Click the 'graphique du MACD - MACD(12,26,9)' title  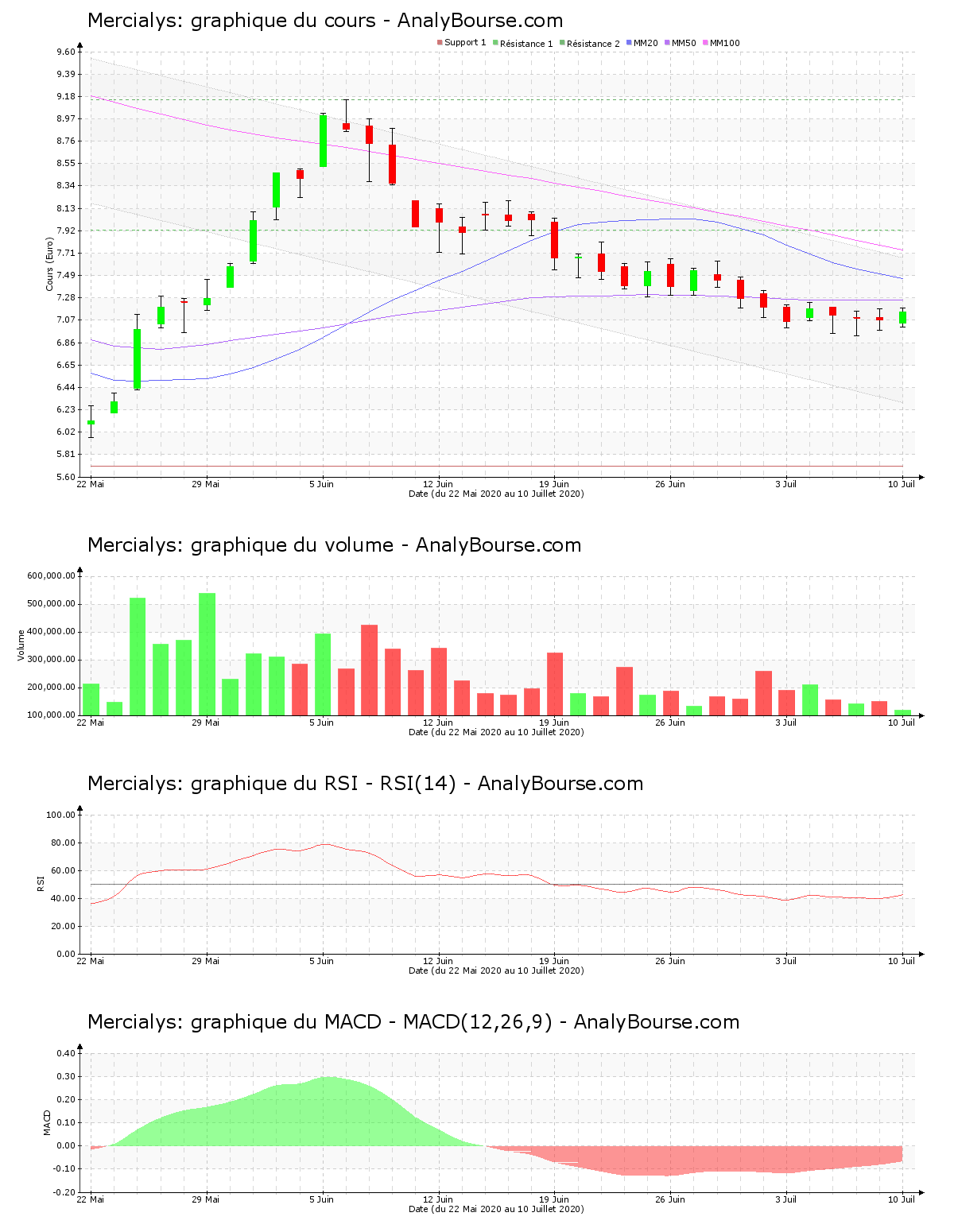tap(413, 1022)
